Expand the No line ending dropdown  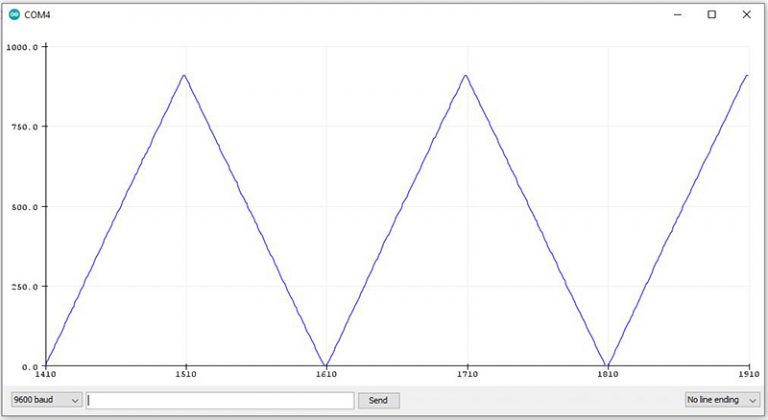click(x=721, y=400)
